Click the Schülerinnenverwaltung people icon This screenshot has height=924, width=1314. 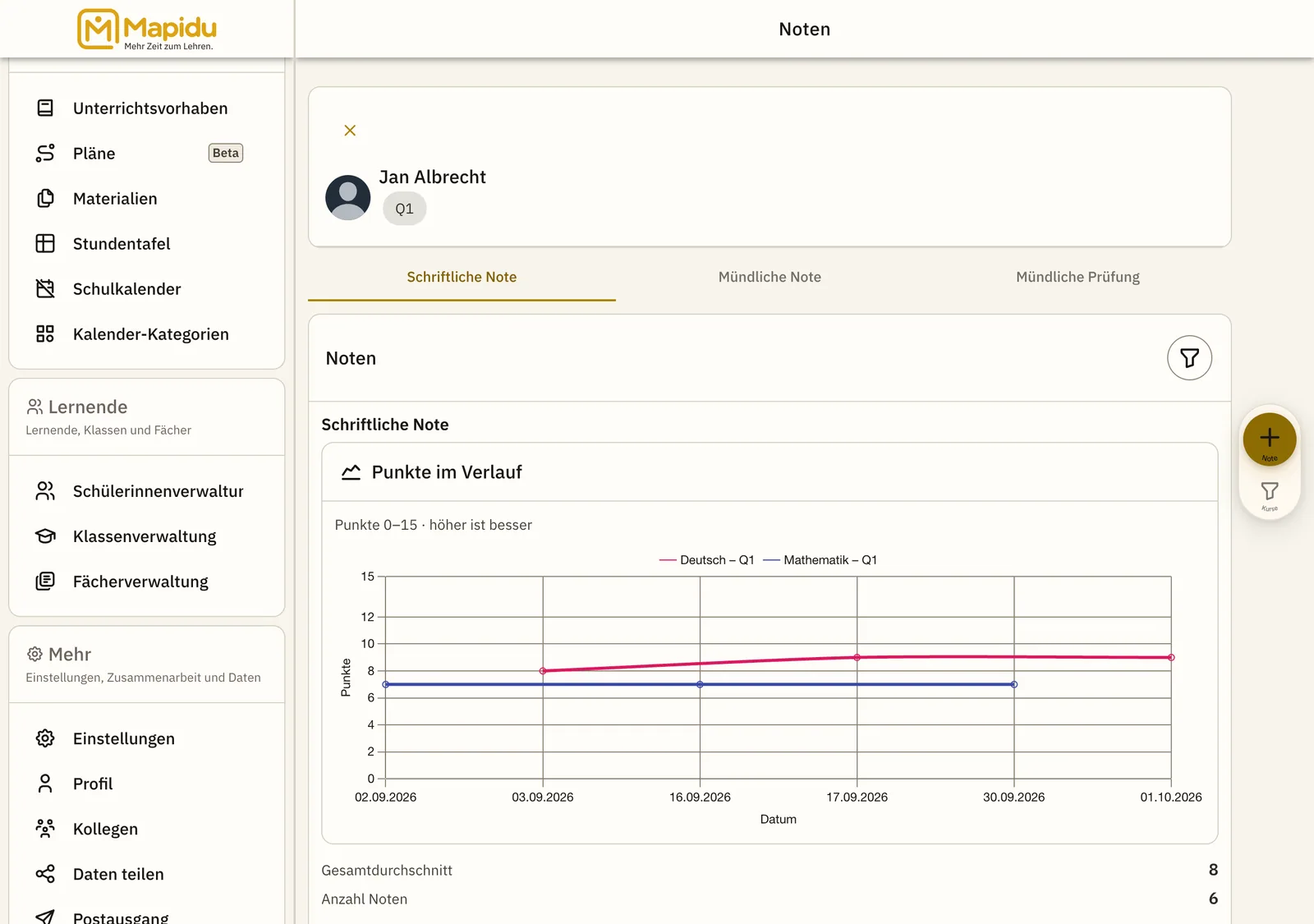point(45,491)
